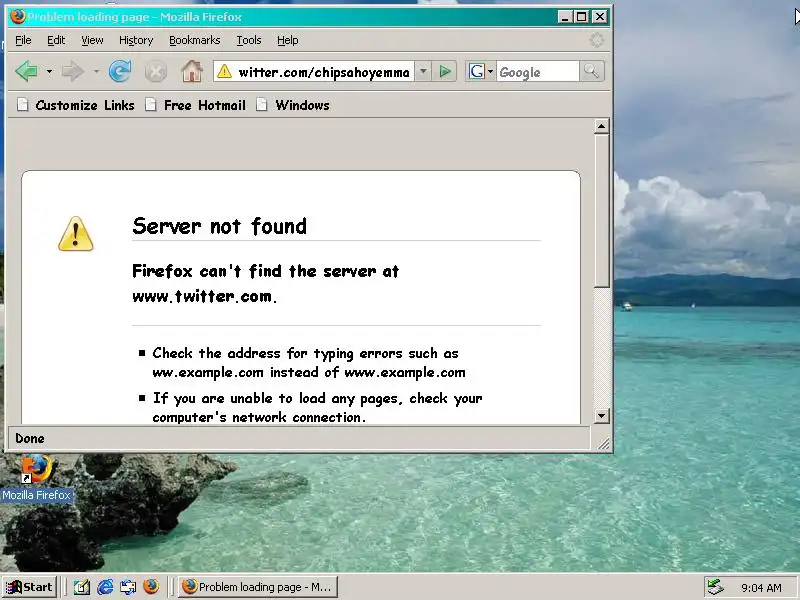This screenshot has width=800, height=600.
Task: Click the Problem loading page taskbar button
Action: (258, 587)
